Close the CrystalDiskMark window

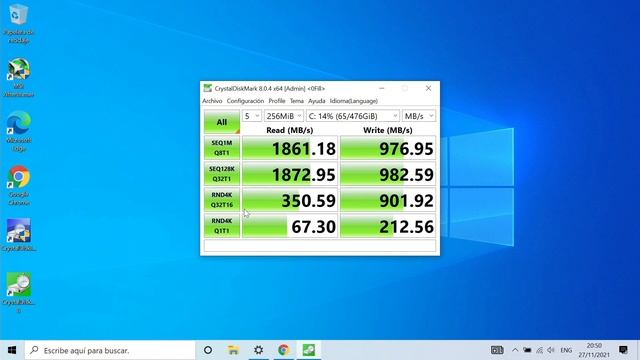[428, 88]
